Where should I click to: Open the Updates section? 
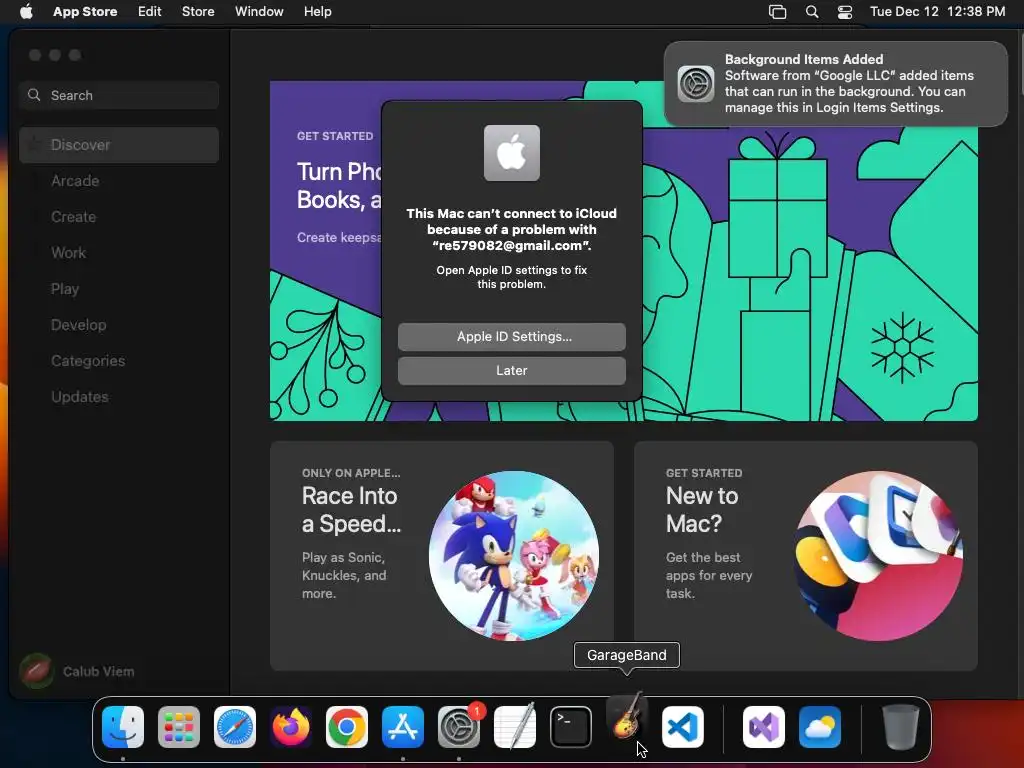(119, 396)
